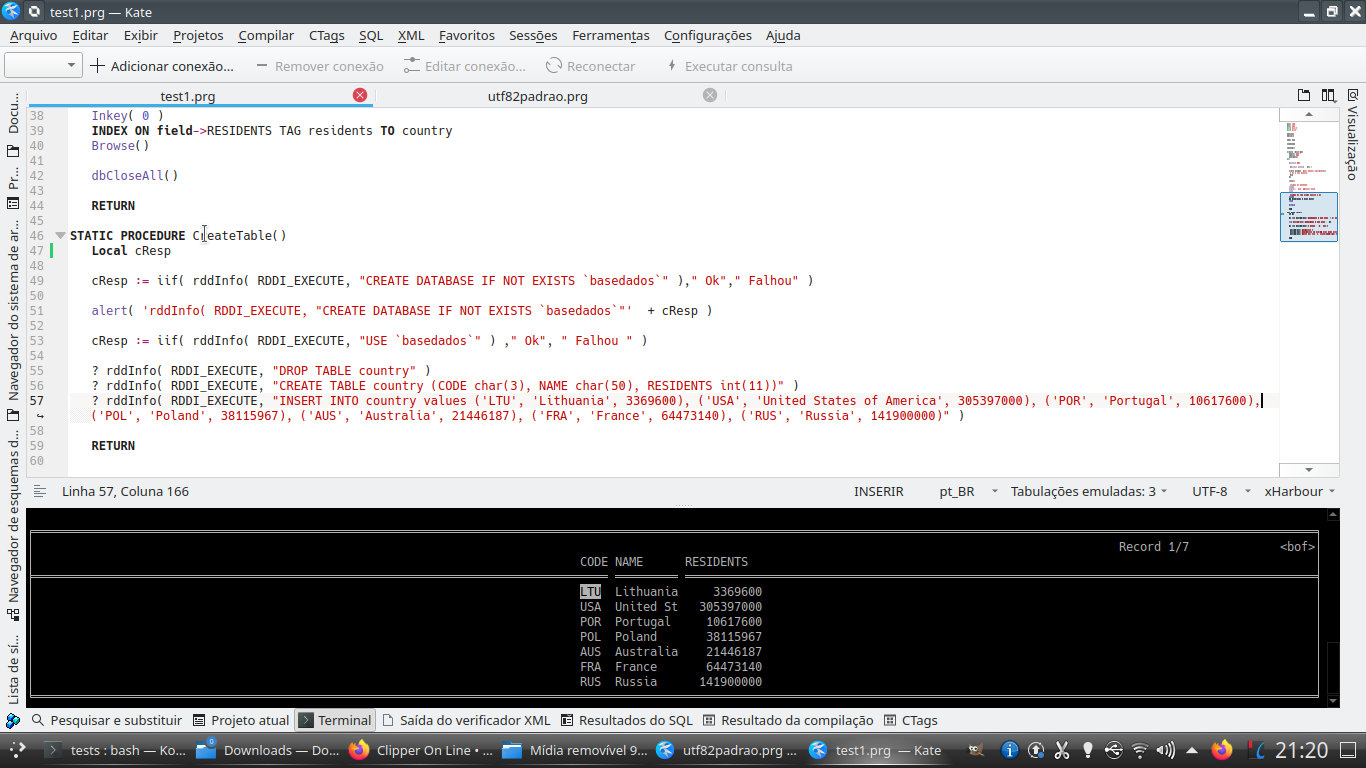Click the Linha 57, Coluna 166 indicator
This screenshot has width=1366, height=768.
click(x=125, y=491)
